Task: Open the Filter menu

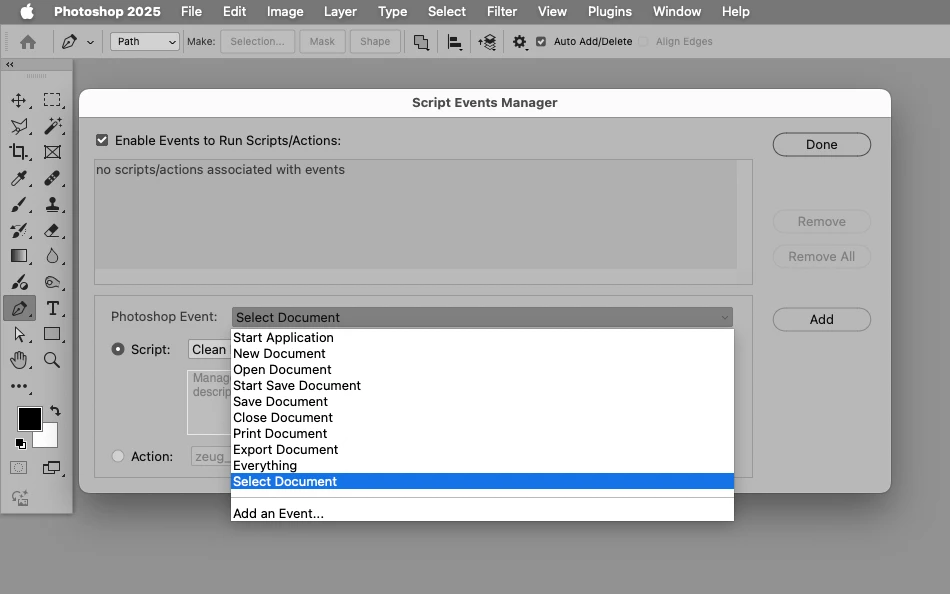Action: pos(502,12)
